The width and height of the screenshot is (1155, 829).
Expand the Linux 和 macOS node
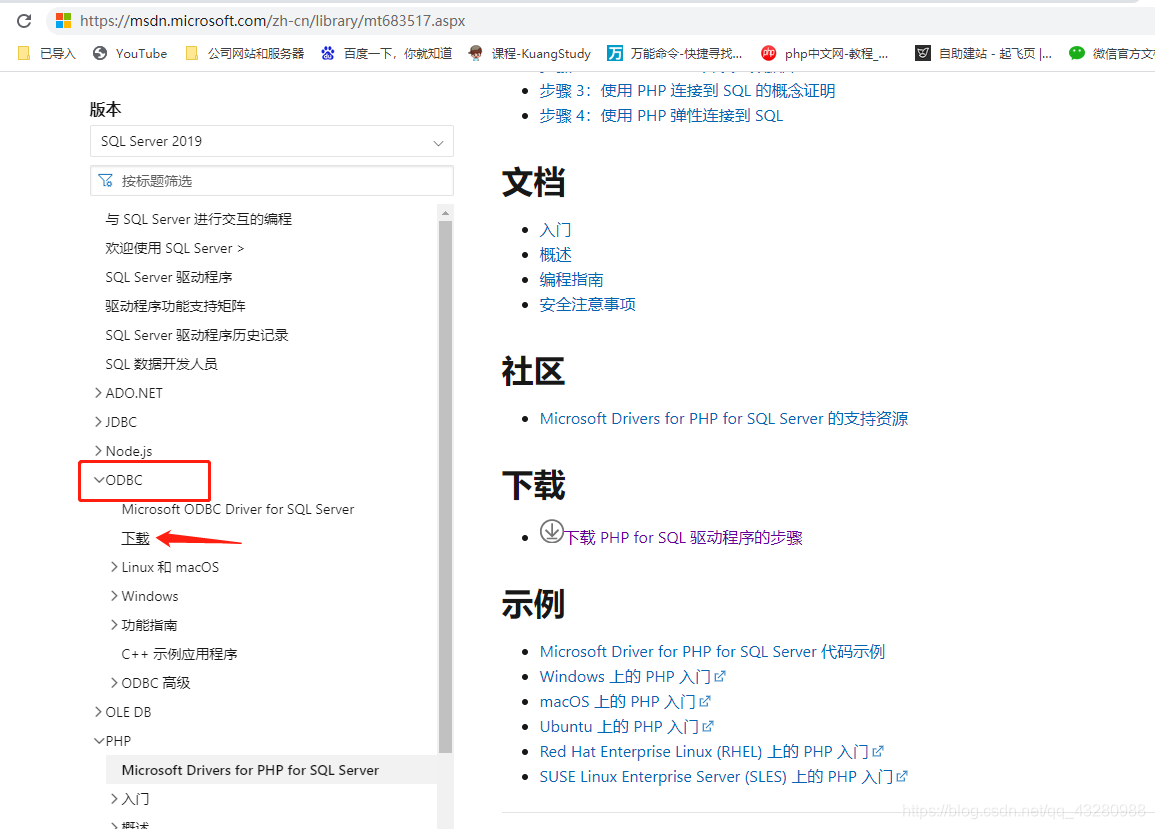pyautogui.click(x=114, y=567)
